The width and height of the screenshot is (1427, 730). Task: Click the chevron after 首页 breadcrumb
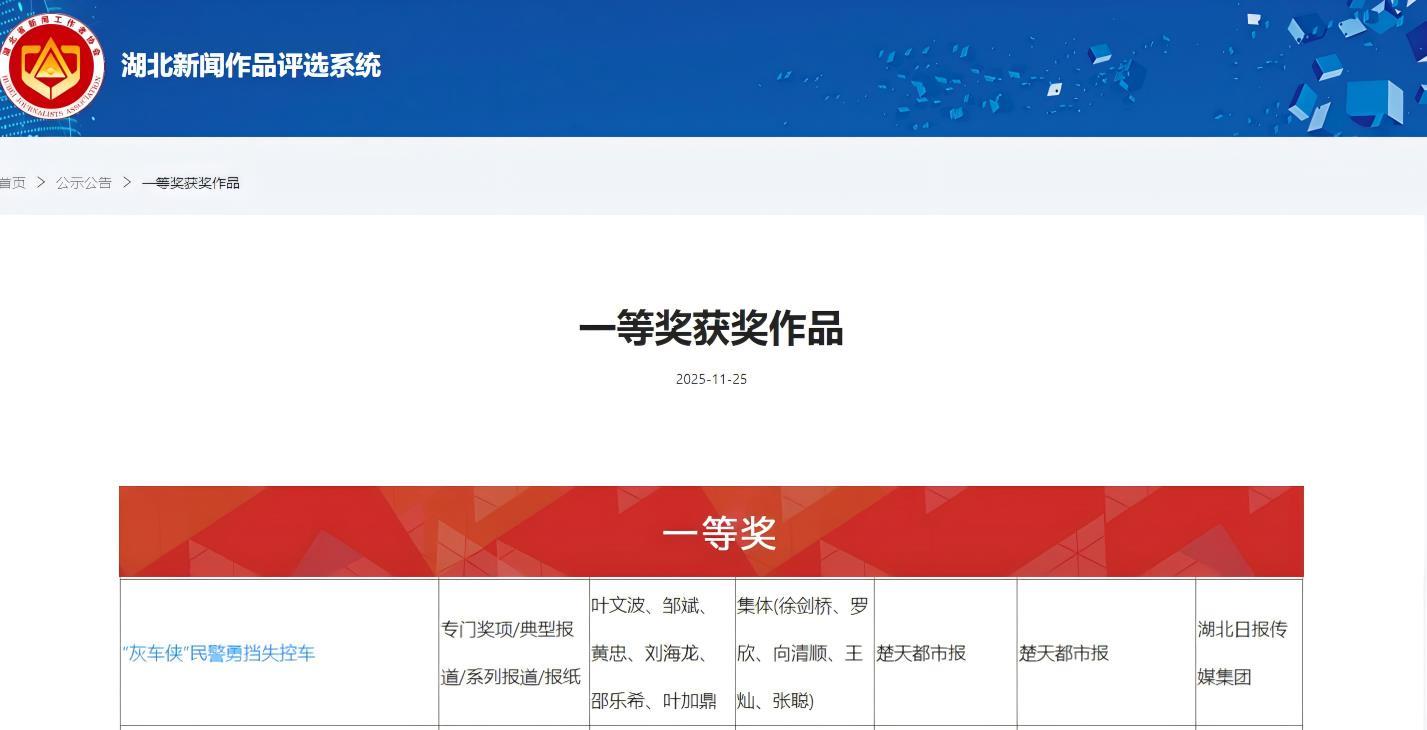coord(41,183)
